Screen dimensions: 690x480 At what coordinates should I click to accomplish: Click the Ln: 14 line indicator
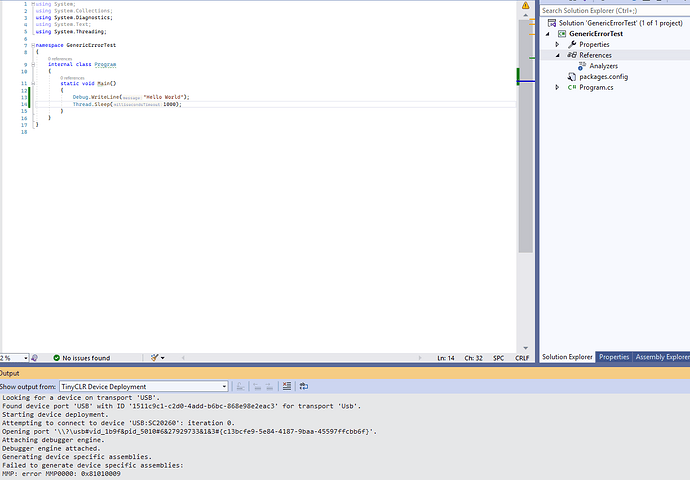click(x=445, y=358)
